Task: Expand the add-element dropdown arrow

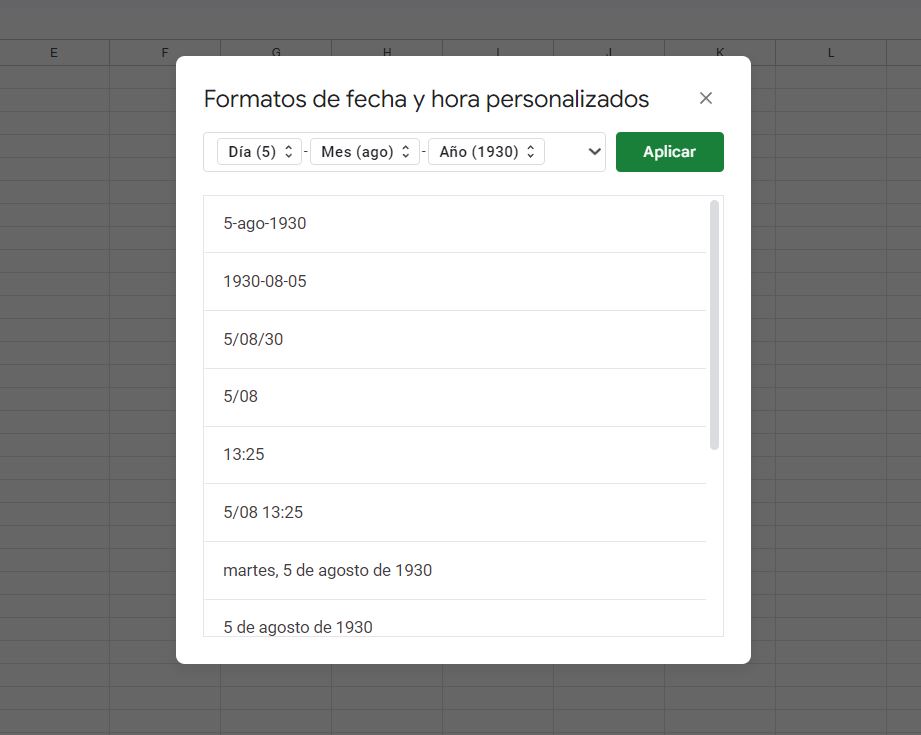Action: [594, 152]
